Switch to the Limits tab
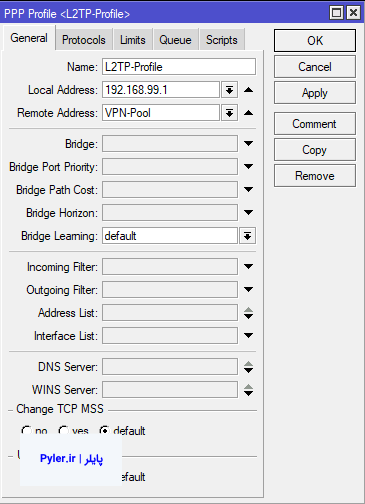This screenshot has width=365, height=504. pyautogui.click(x=133, y=40)
